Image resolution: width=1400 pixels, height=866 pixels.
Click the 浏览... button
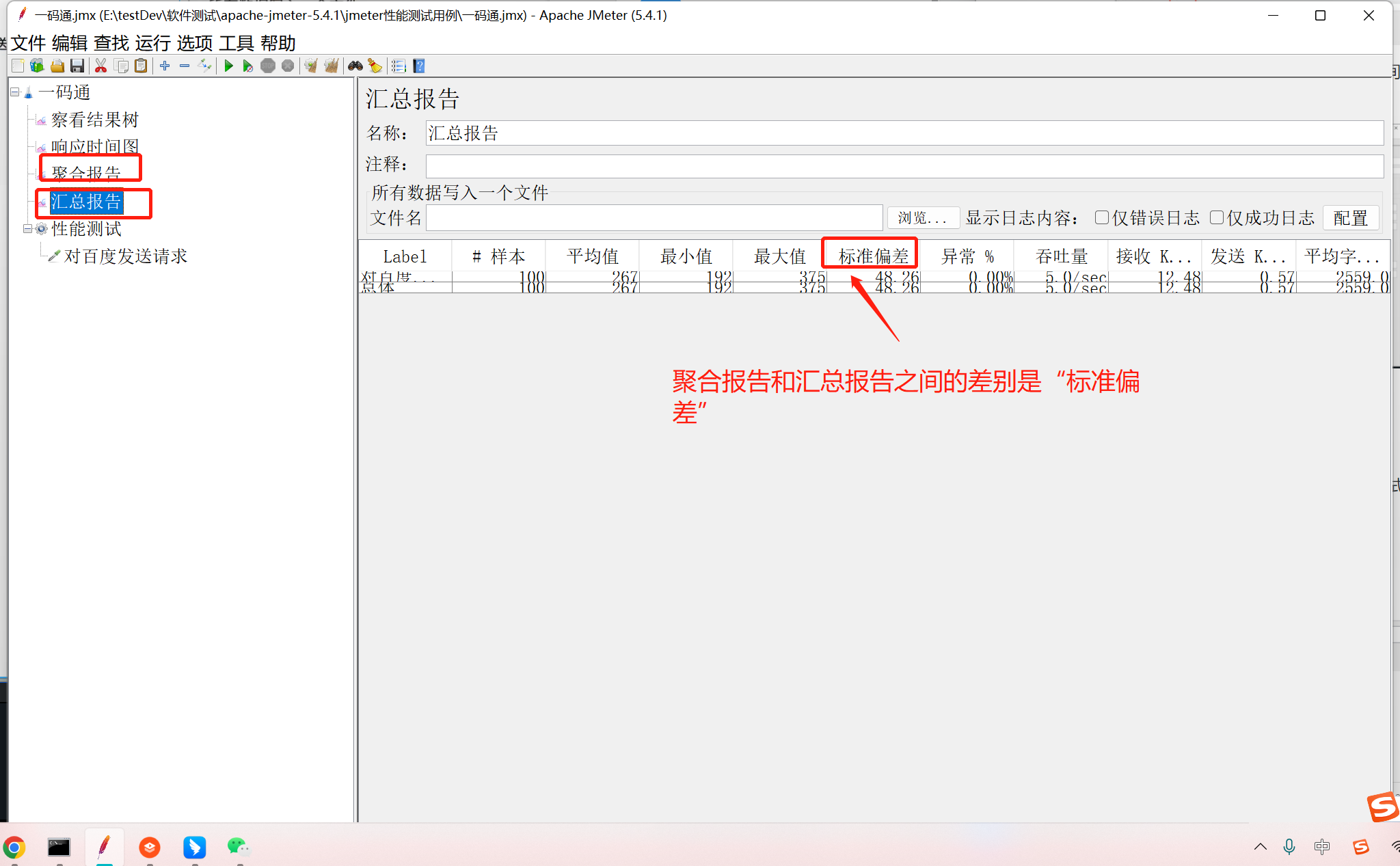(x=923, y=218)
